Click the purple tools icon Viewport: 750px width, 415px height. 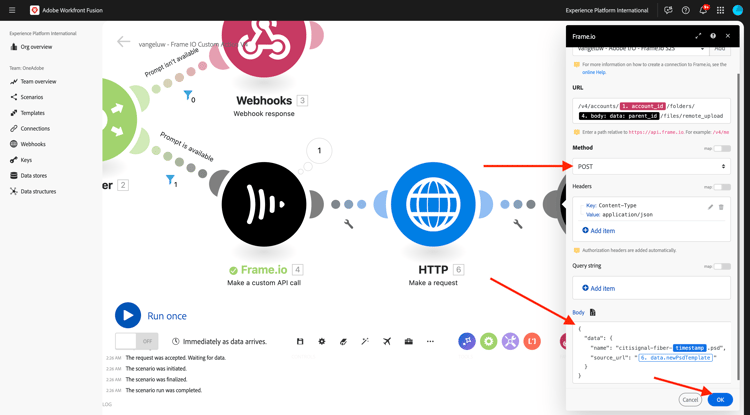pyautogui.click(x=510, y=341)
